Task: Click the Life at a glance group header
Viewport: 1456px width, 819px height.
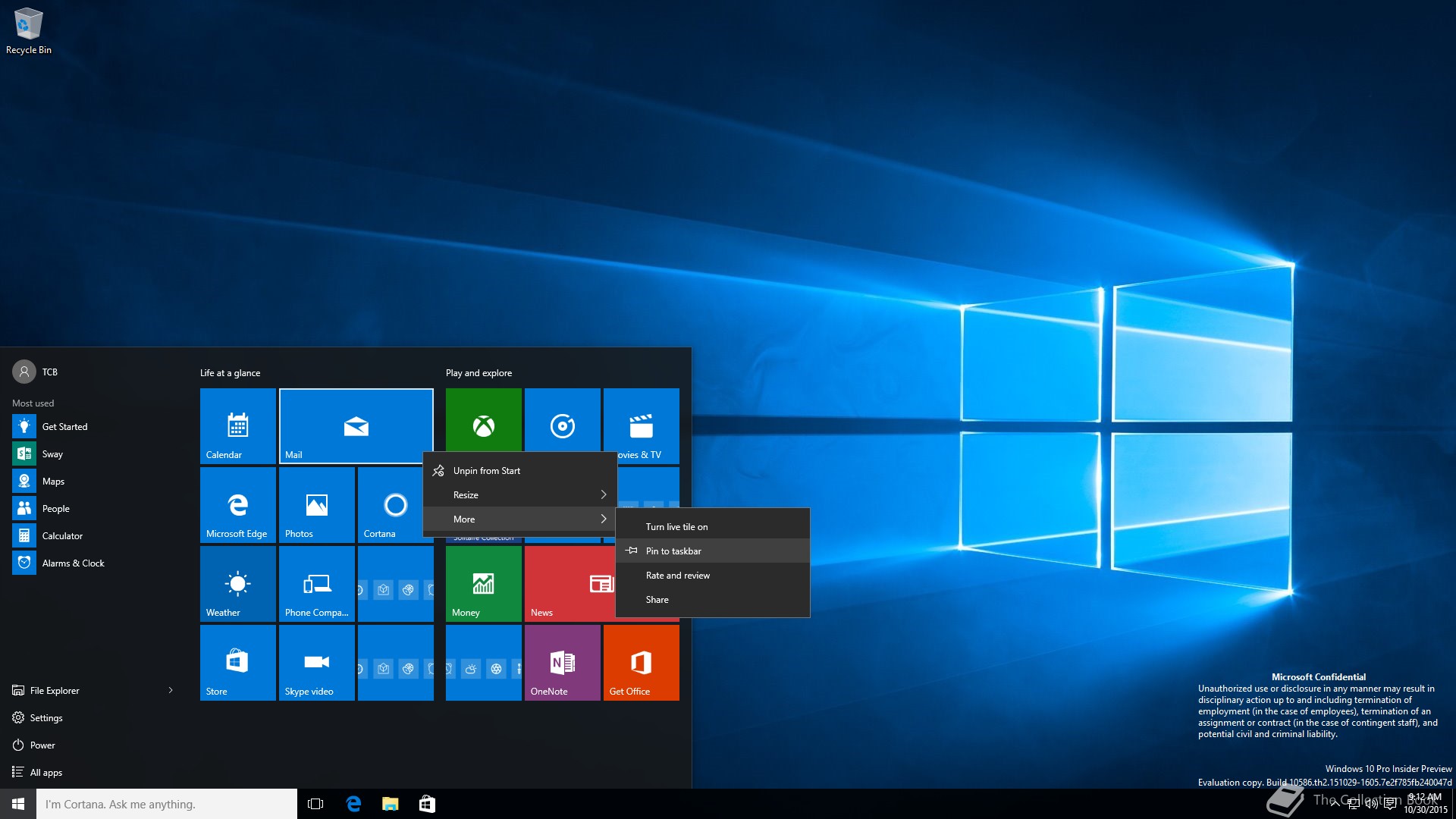Action: [x=230, y=373]
